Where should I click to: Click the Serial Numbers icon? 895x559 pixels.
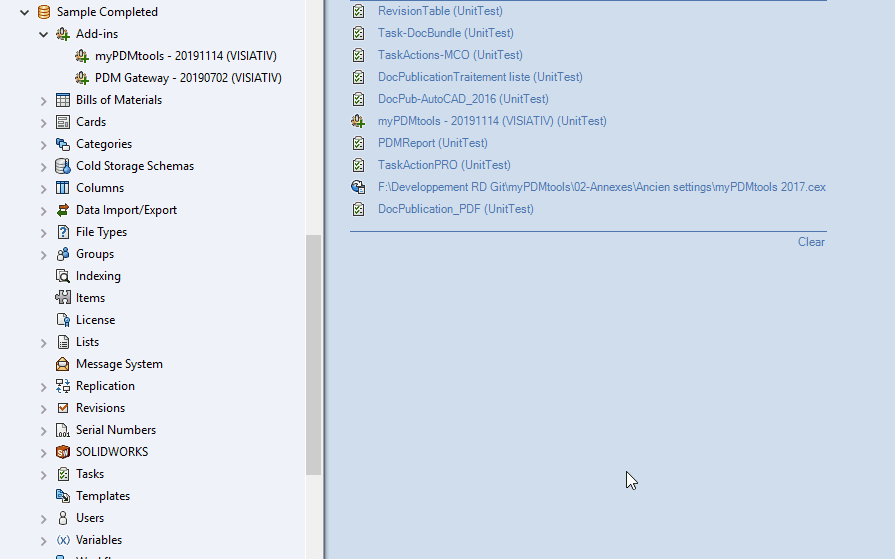(x=63, y=430)
